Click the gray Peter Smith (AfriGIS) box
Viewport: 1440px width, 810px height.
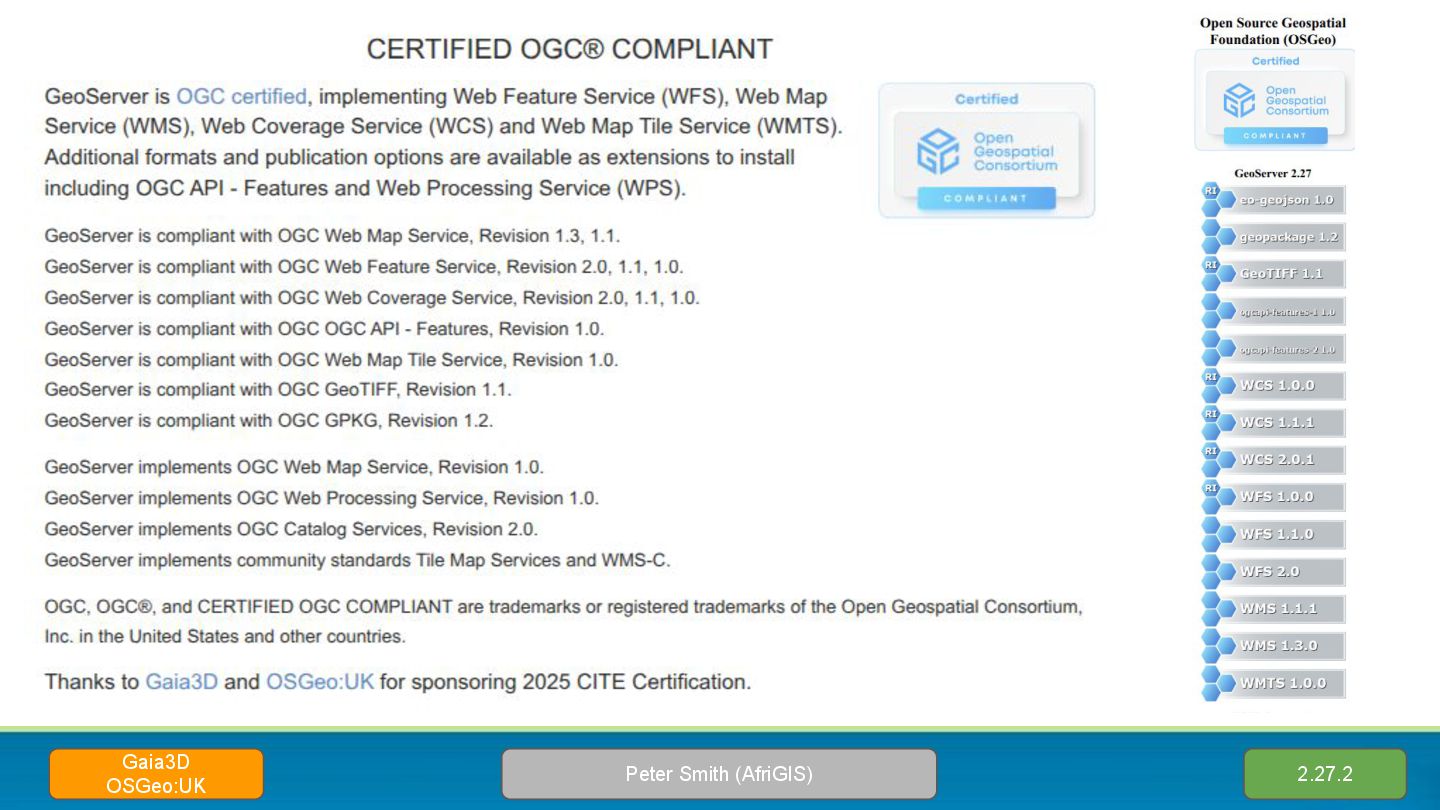click(x=719, y=774)
